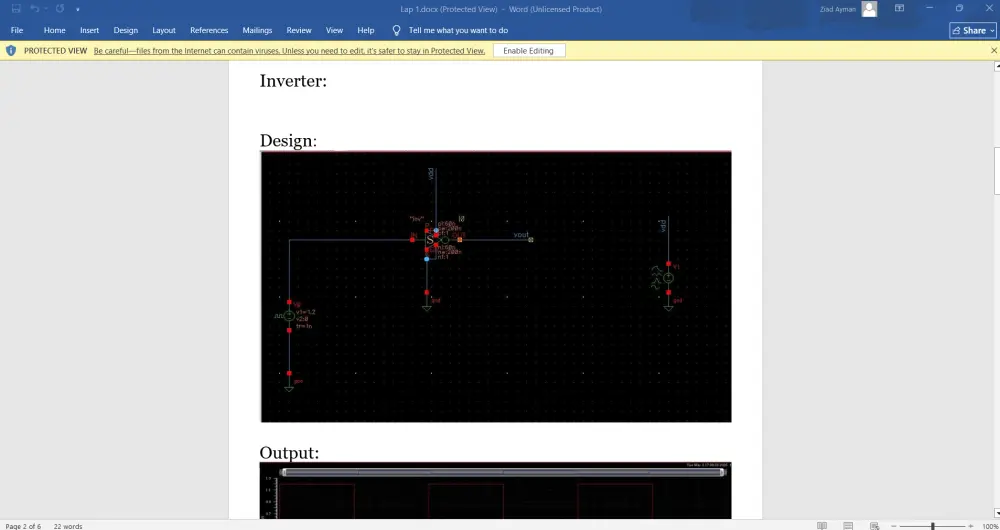Image resolution: width=1000 pixels, height=530 pixels.
Task: Minimize the Word window
Action: pos(929,8)
